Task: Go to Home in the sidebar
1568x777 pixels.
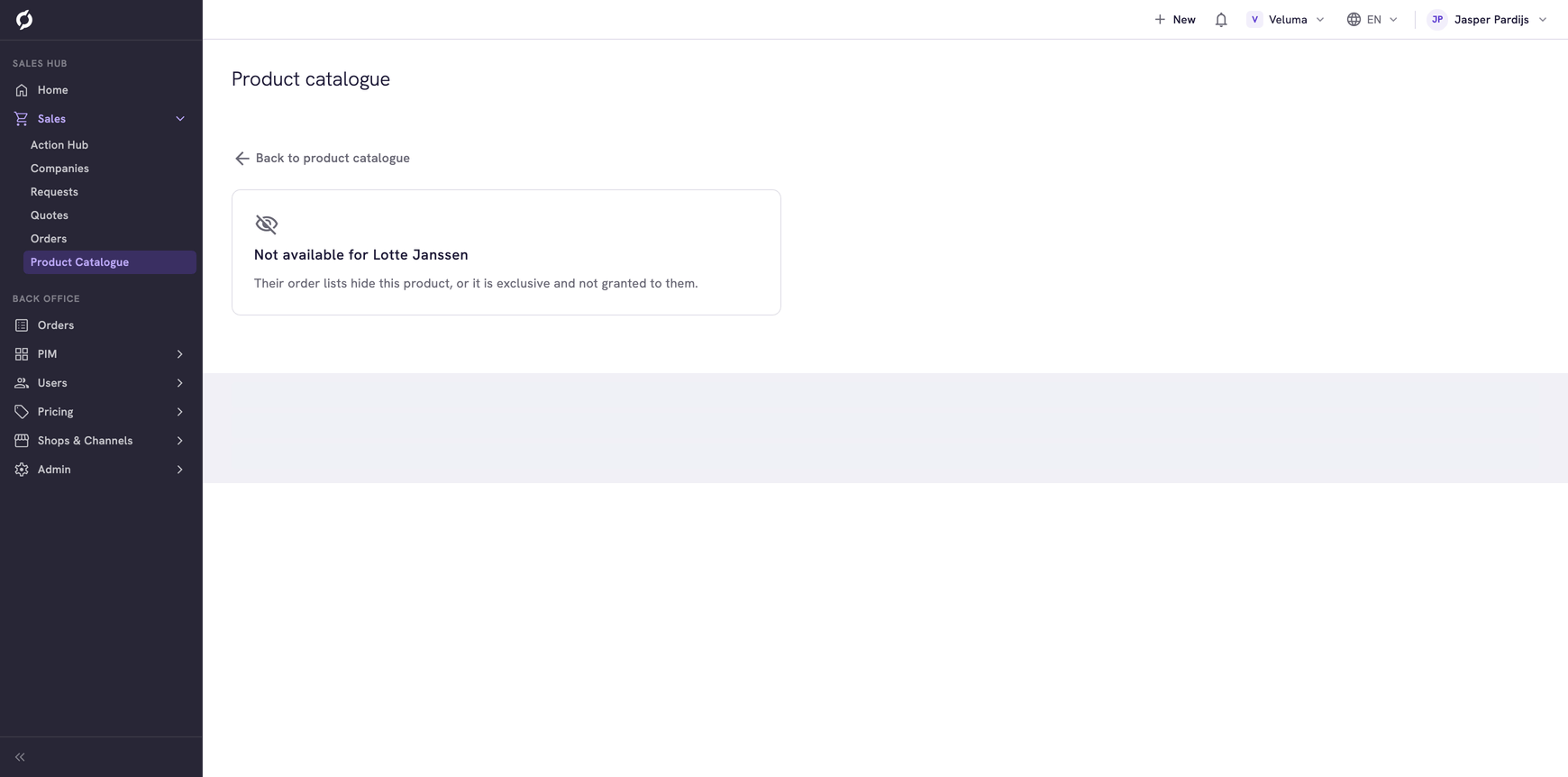Action: pyautogui.click(x=101, y=90)
